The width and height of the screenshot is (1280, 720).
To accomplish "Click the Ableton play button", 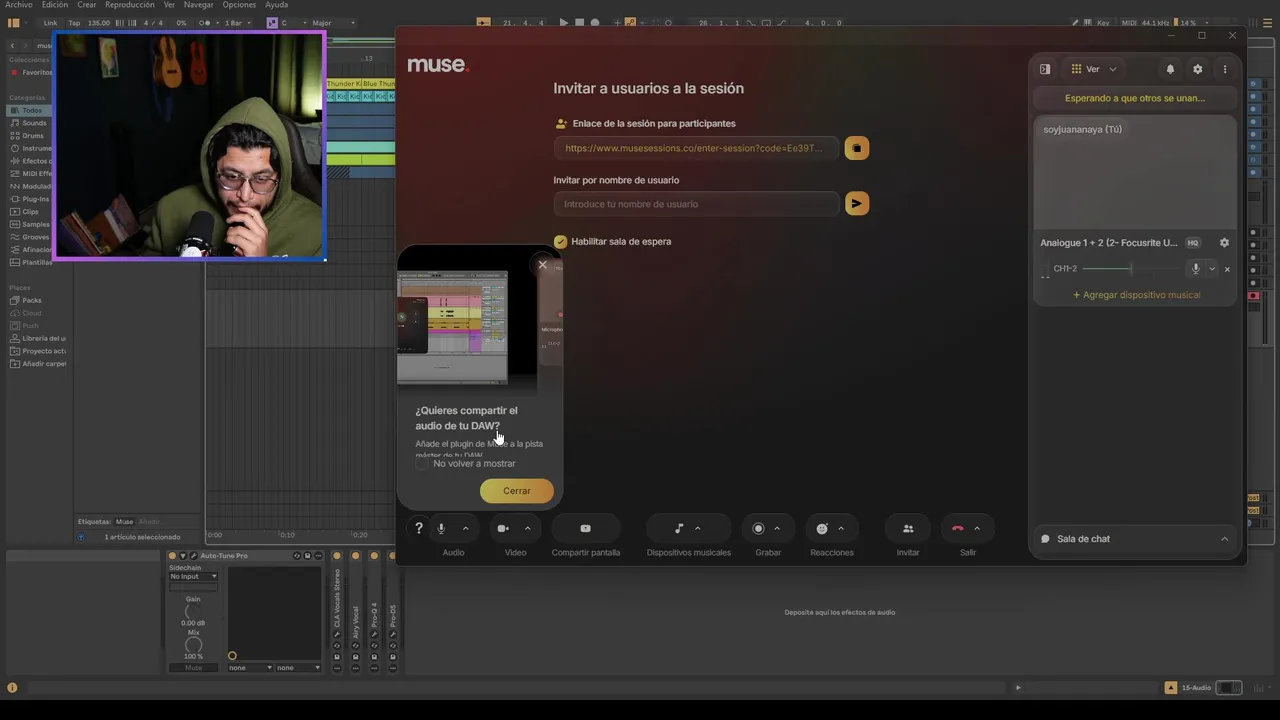I will click(x=563, y=22).
